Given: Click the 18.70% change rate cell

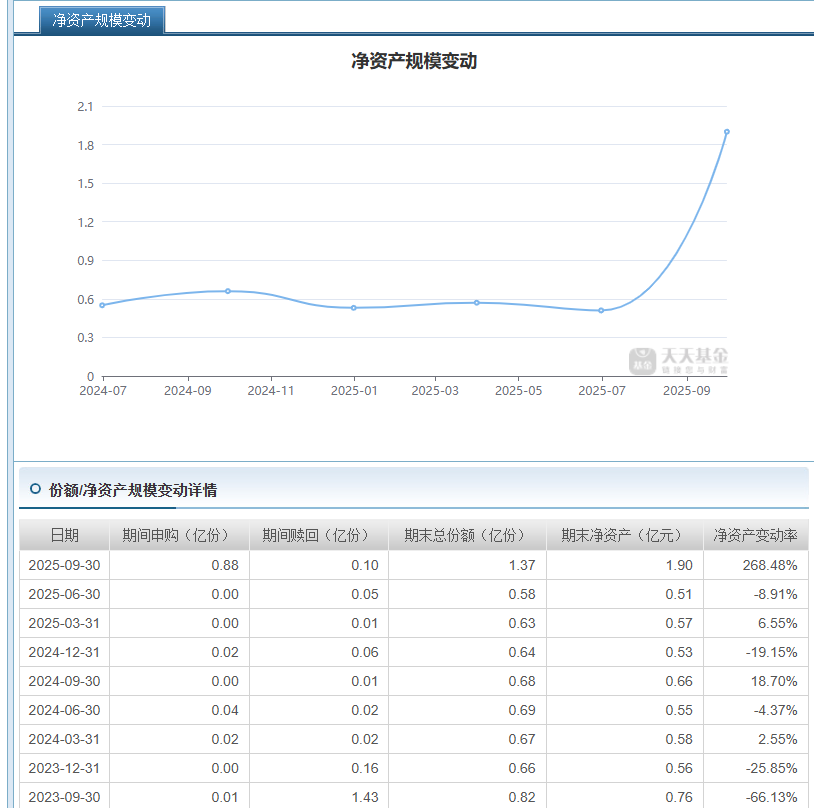Looking at the screenshot, I should pos(755,681).
